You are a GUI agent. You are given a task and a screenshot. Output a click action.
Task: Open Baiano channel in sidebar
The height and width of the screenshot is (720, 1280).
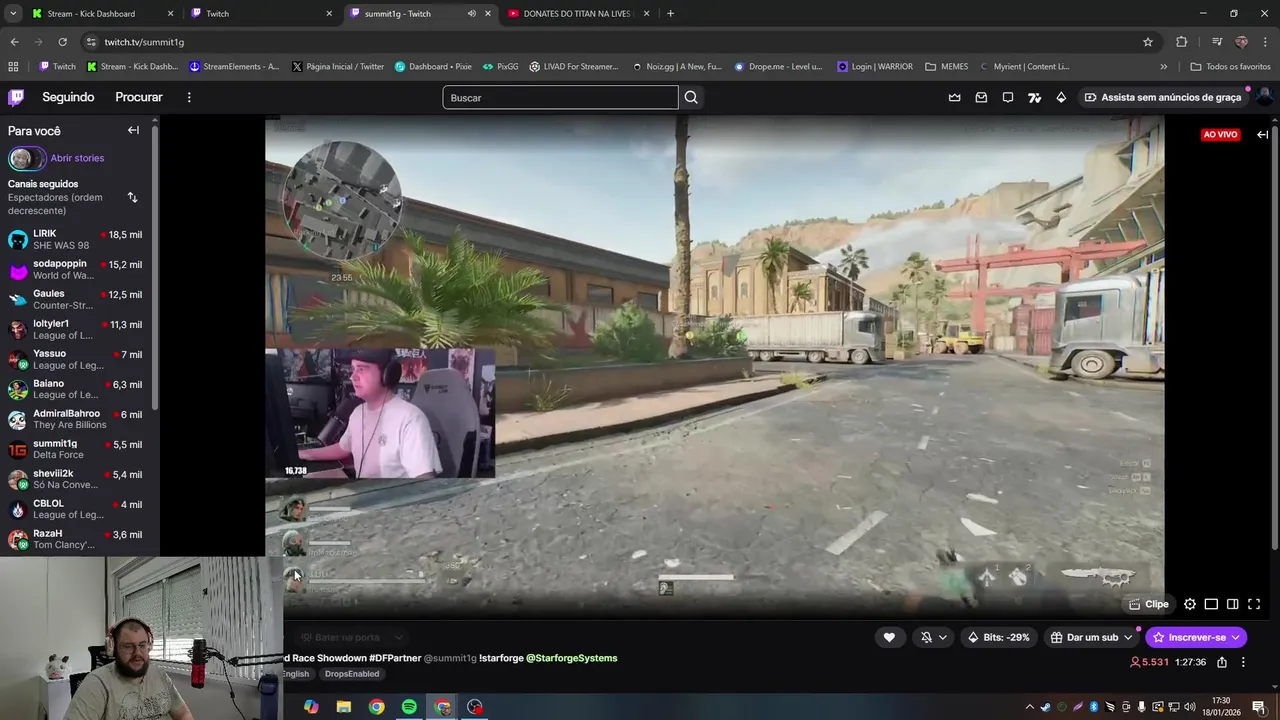[78, 390]
